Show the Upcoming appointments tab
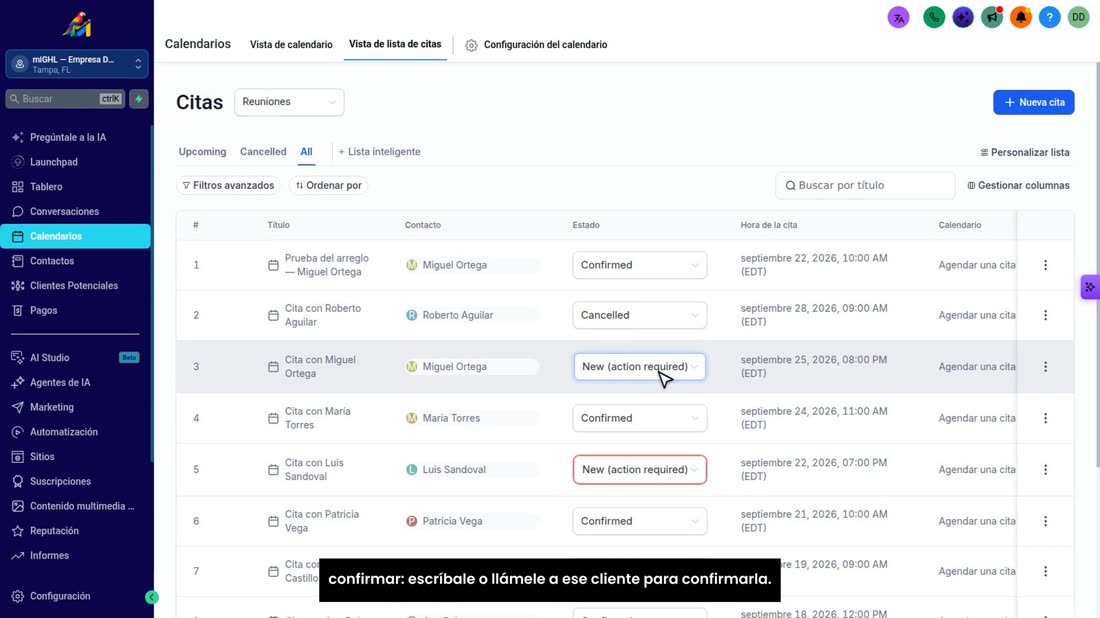Image resolution: width=1100 pixels, height=618 pixels. (x=202, y=152)
